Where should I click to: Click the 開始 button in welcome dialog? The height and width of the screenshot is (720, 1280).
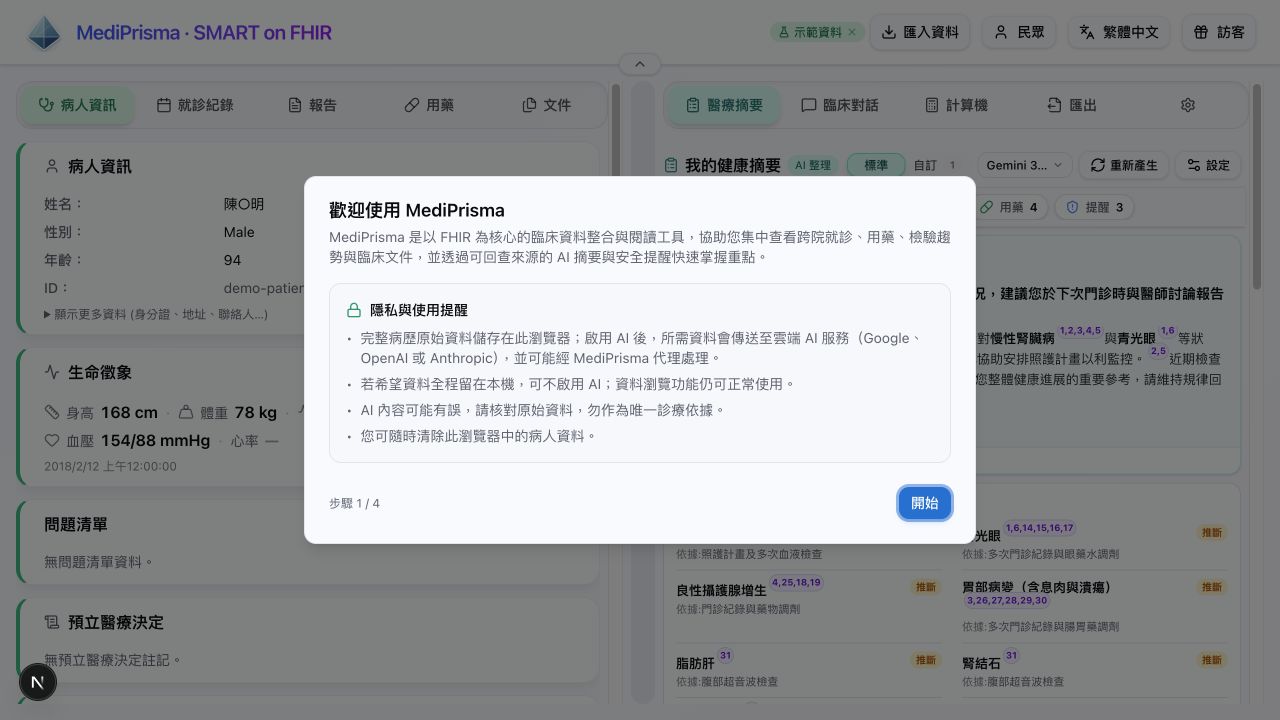point(924,503)
